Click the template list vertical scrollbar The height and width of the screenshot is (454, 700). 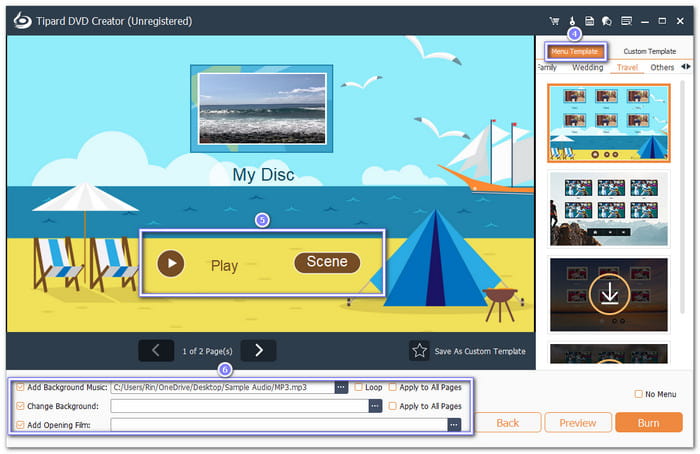click(x=682, y=196)
